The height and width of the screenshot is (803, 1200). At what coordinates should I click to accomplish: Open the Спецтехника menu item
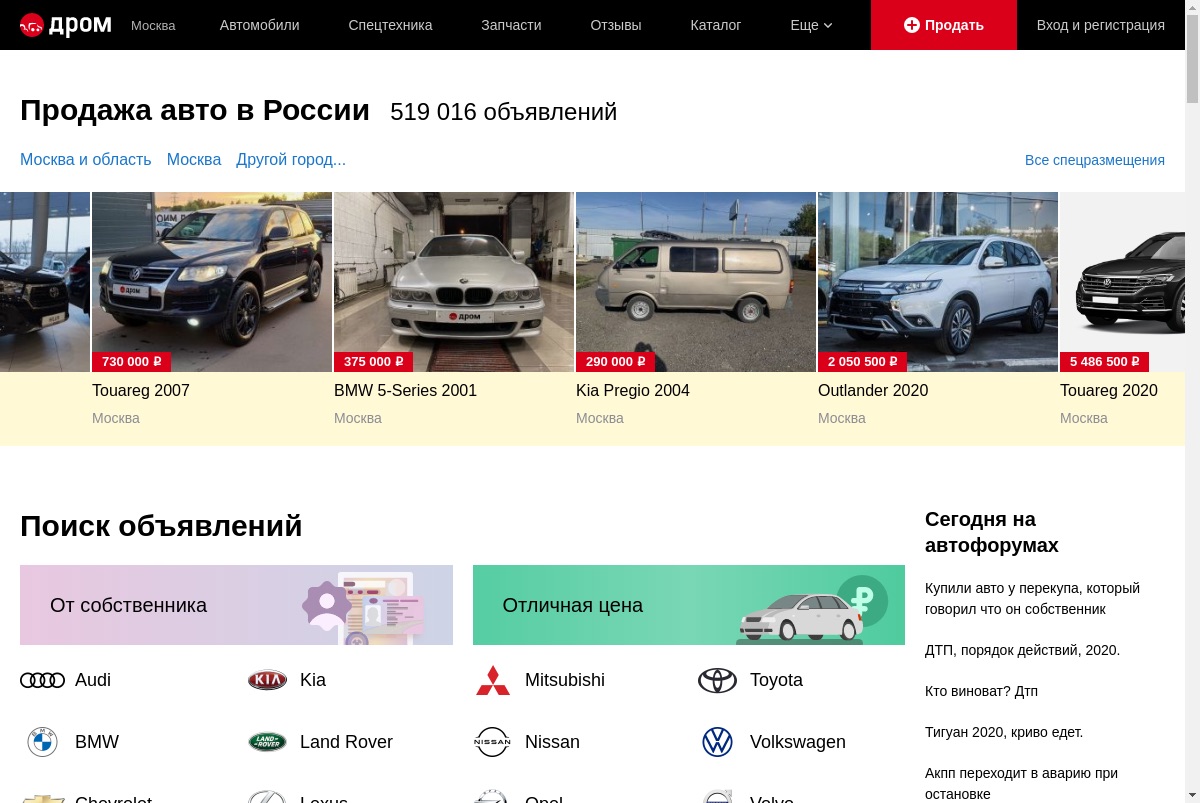390,25
